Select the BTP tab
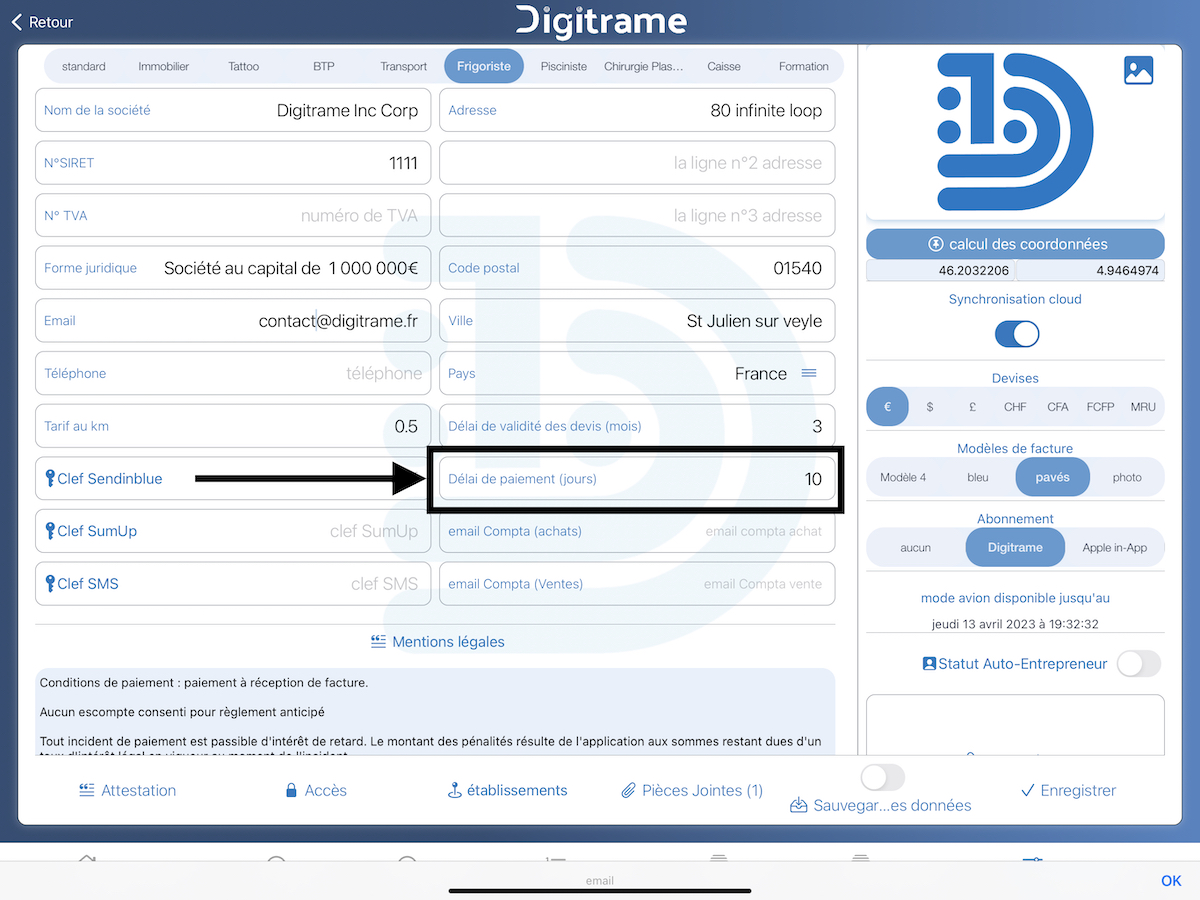Screen dimensions: 1200x900 click(x=324, y=66)
